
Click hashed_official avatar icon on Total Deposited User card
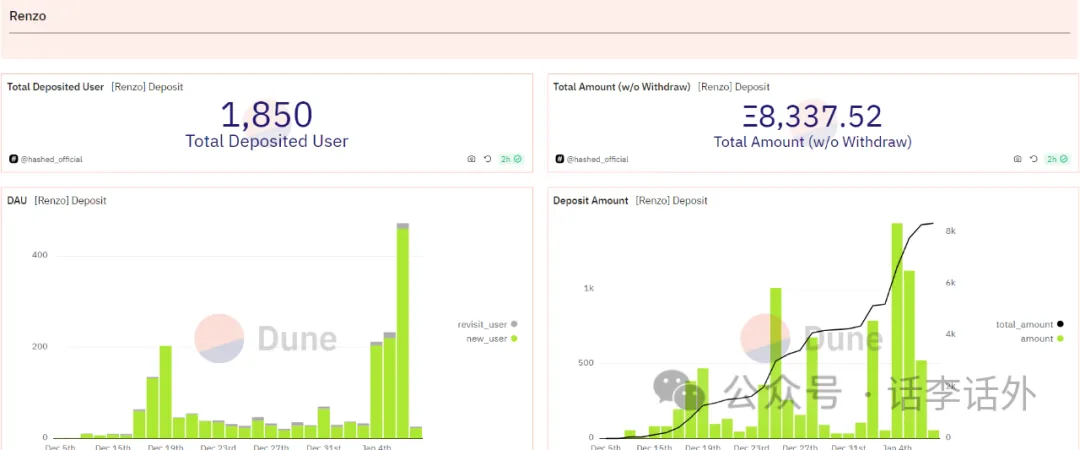[13, 159]
